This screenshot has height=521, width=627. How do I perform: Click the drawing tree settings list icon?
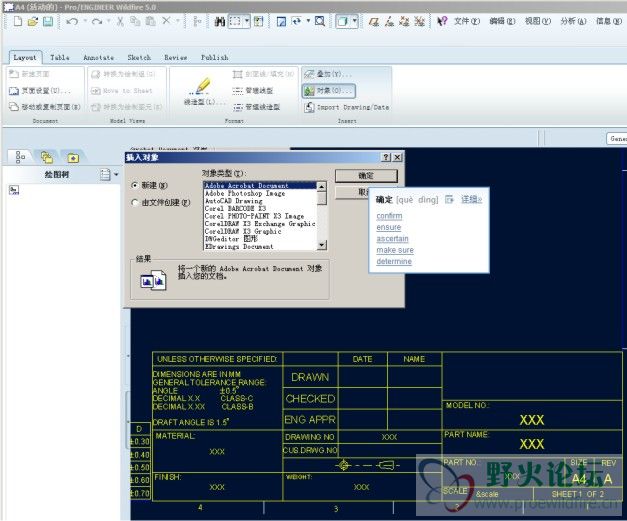(105, 175)
